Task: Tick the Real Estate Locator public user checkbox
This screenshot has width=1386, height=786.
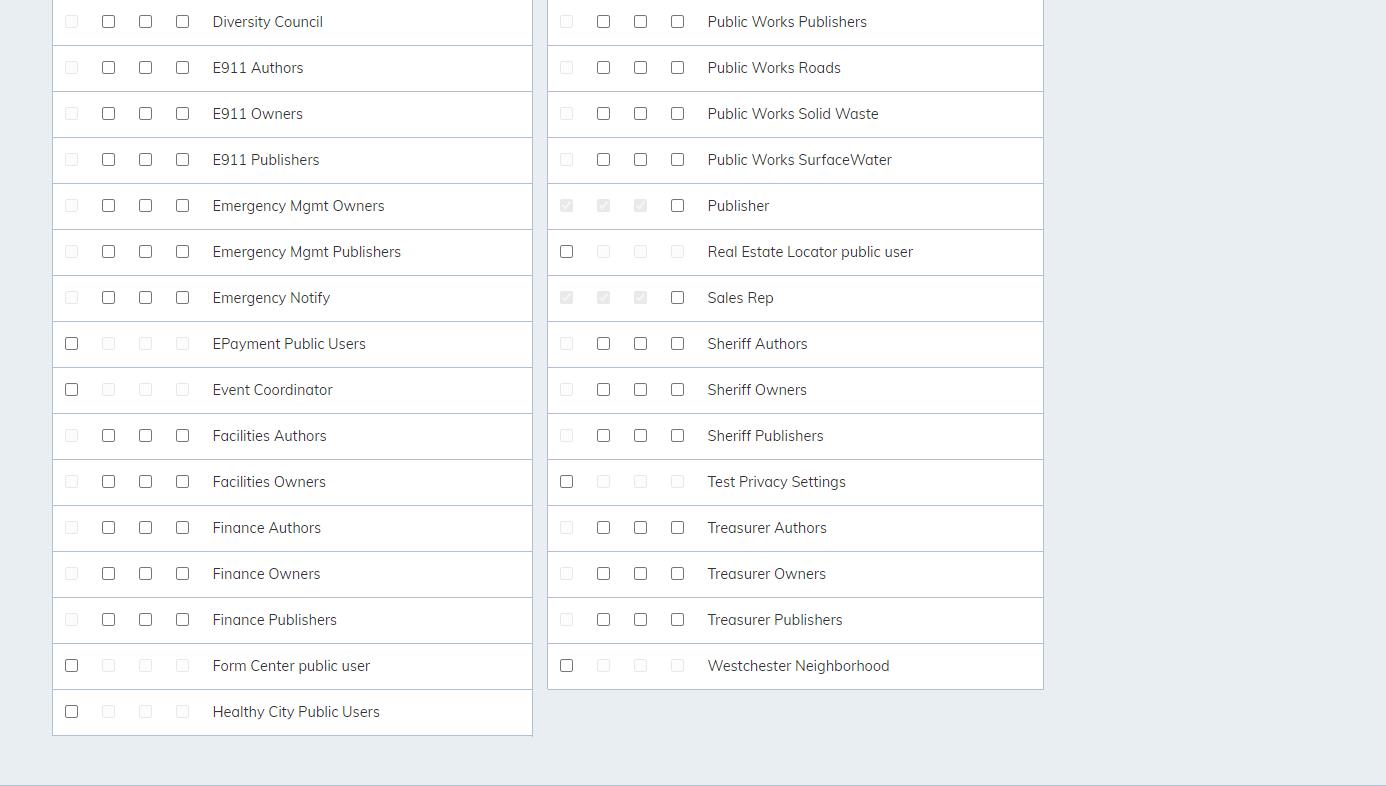Action: [566, 252]
